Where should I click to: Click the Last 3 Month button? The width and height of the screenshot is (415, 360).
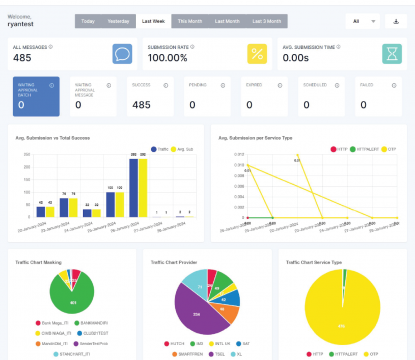pyautogui.click(x=267, y=21)
